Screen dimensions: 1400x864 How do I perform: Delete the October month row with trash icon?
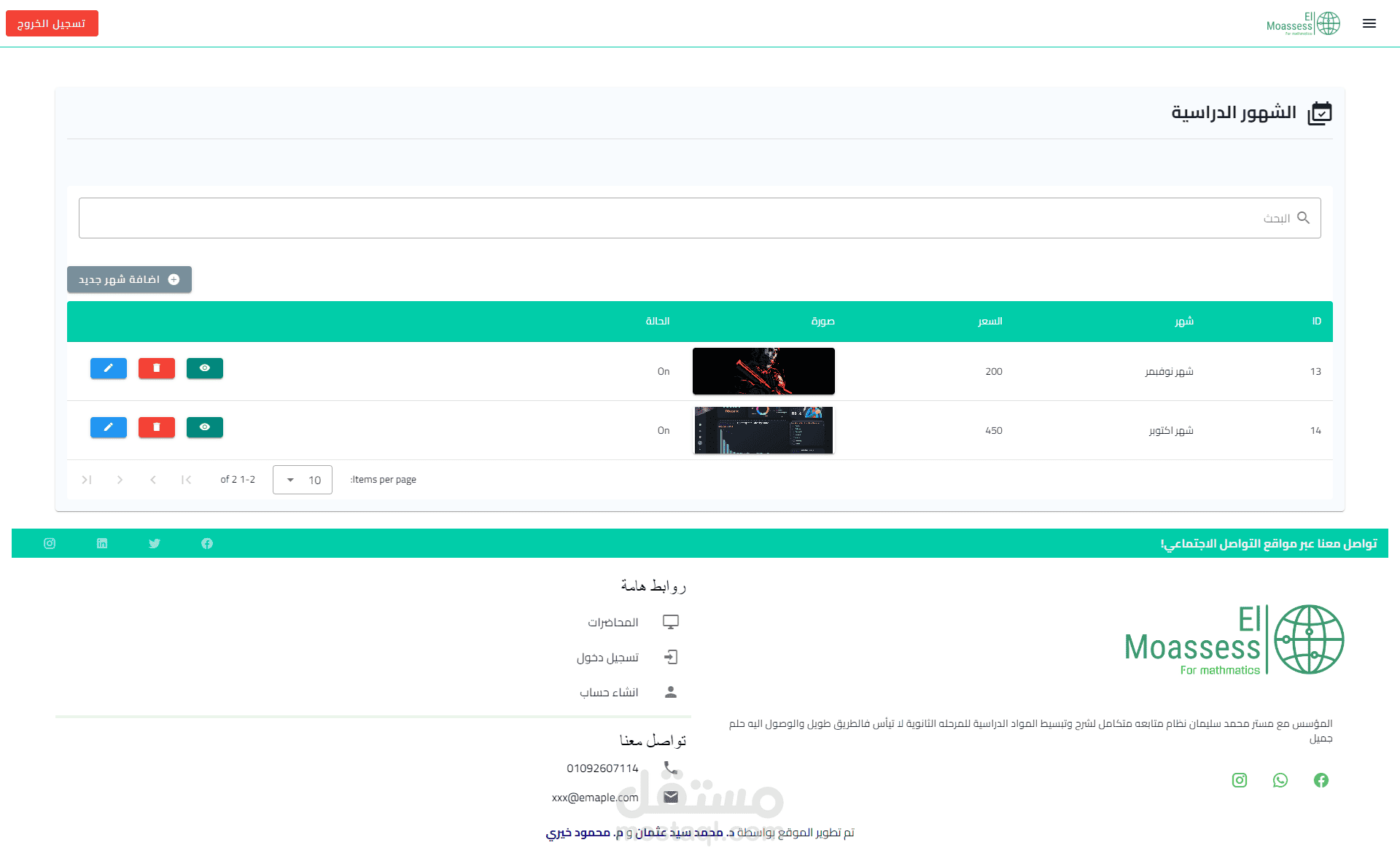pos(157,427)
